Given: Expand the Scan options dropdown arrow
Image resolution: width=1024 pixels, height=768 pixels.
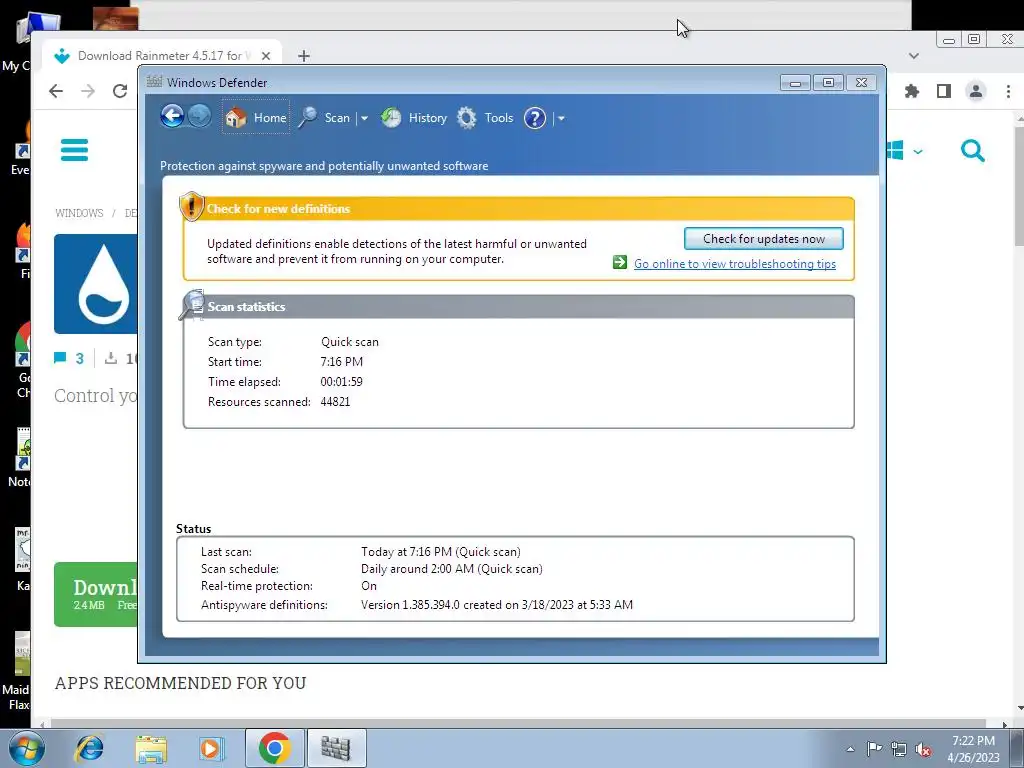Looking at the screenshot, I should [364, 118].
